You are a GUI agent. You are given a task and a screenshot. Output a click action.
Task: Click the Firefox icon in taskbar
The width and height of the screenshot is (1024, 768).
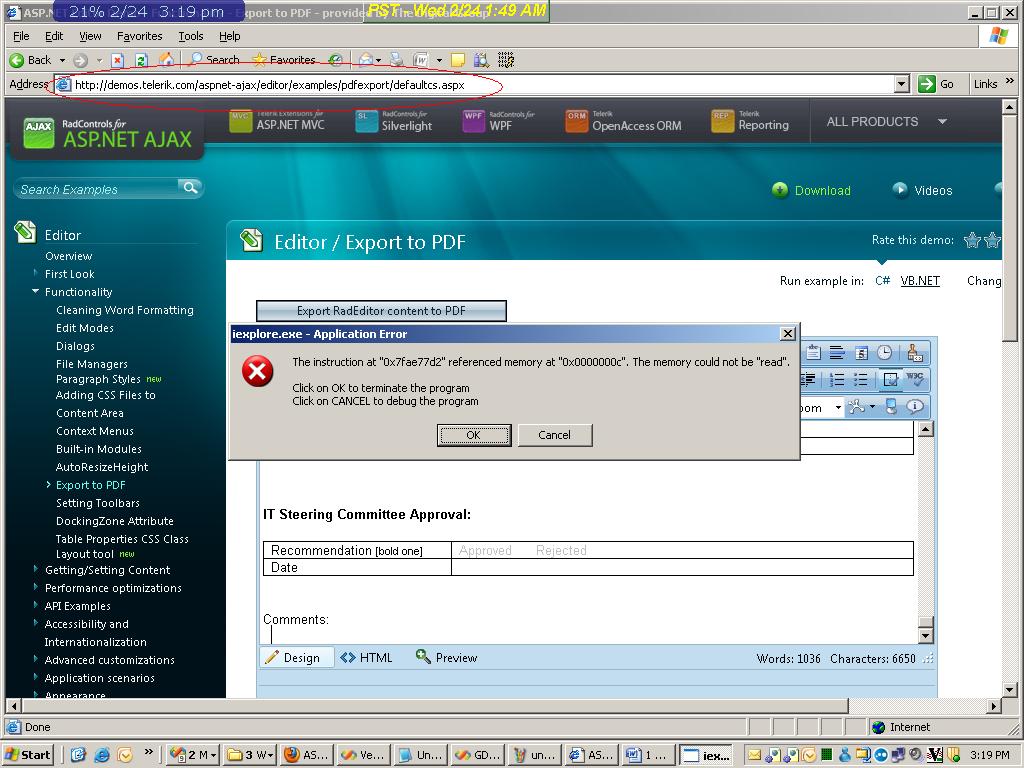click(x=292, y=755)
